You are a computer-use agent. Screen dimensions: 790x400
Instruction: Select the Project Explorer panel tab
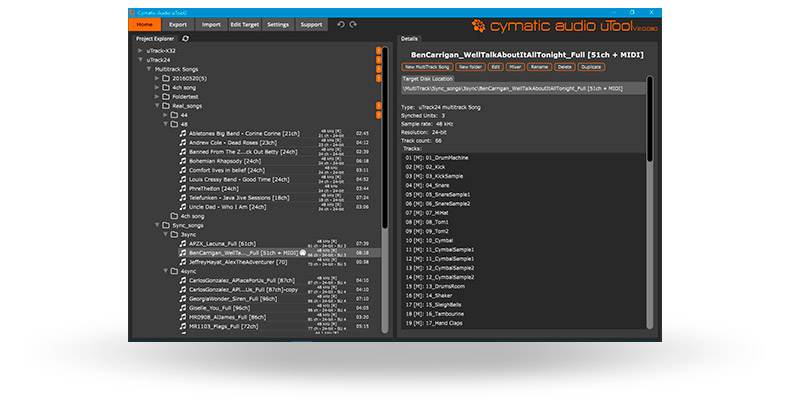point(155,38)
